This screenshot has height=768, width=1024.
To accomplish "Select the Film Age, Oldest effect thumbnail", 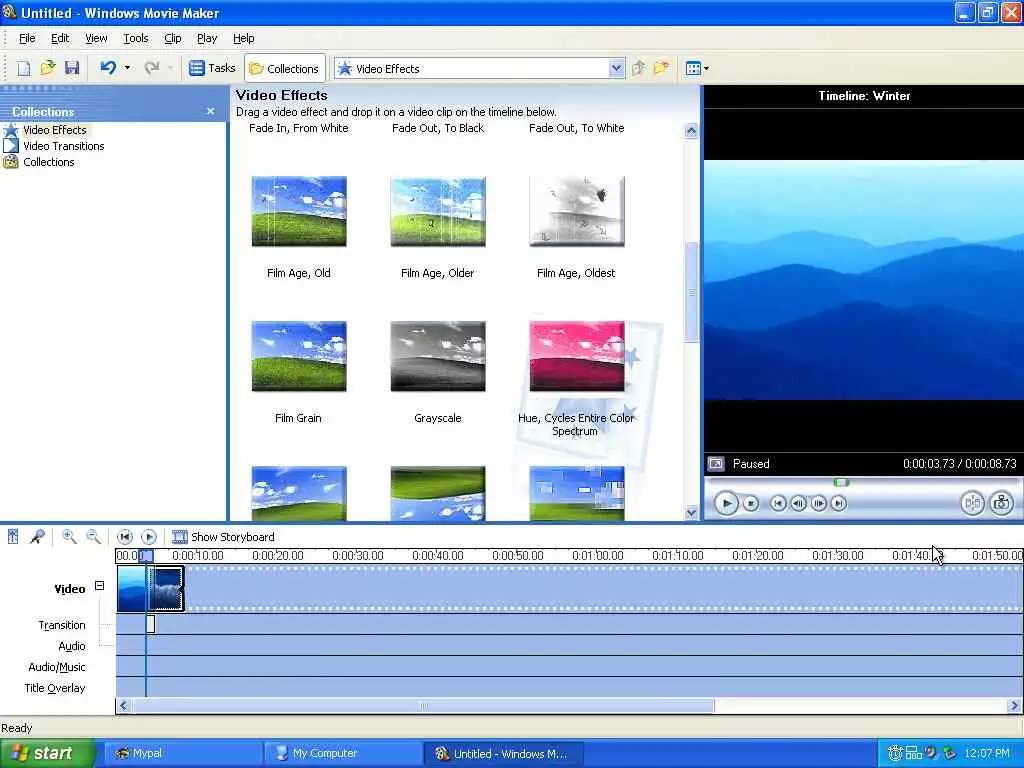I will (577, 211).
